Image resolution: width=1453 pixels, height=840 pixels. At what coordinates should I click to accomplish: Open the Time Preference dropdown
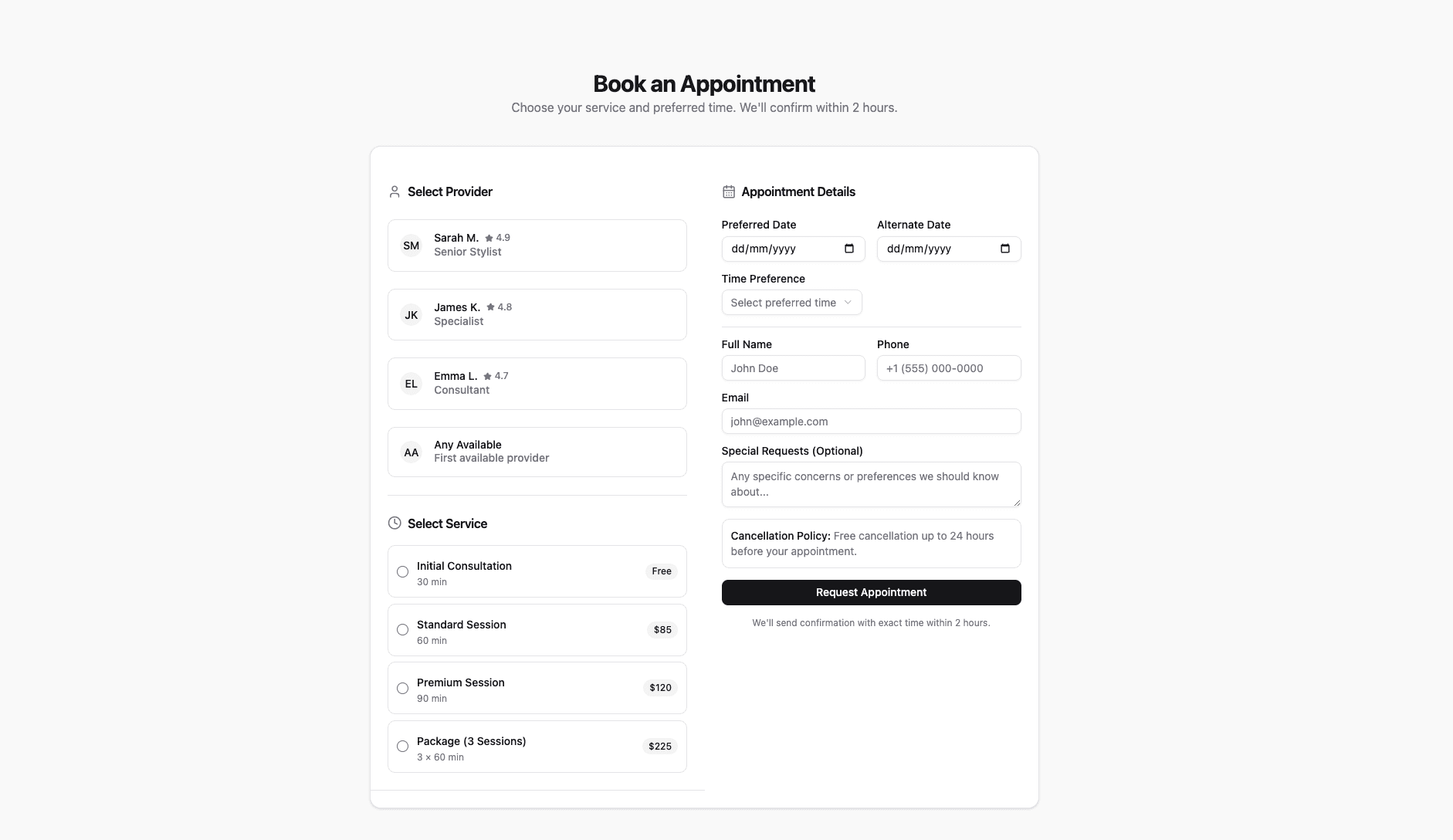click(791, 302)
